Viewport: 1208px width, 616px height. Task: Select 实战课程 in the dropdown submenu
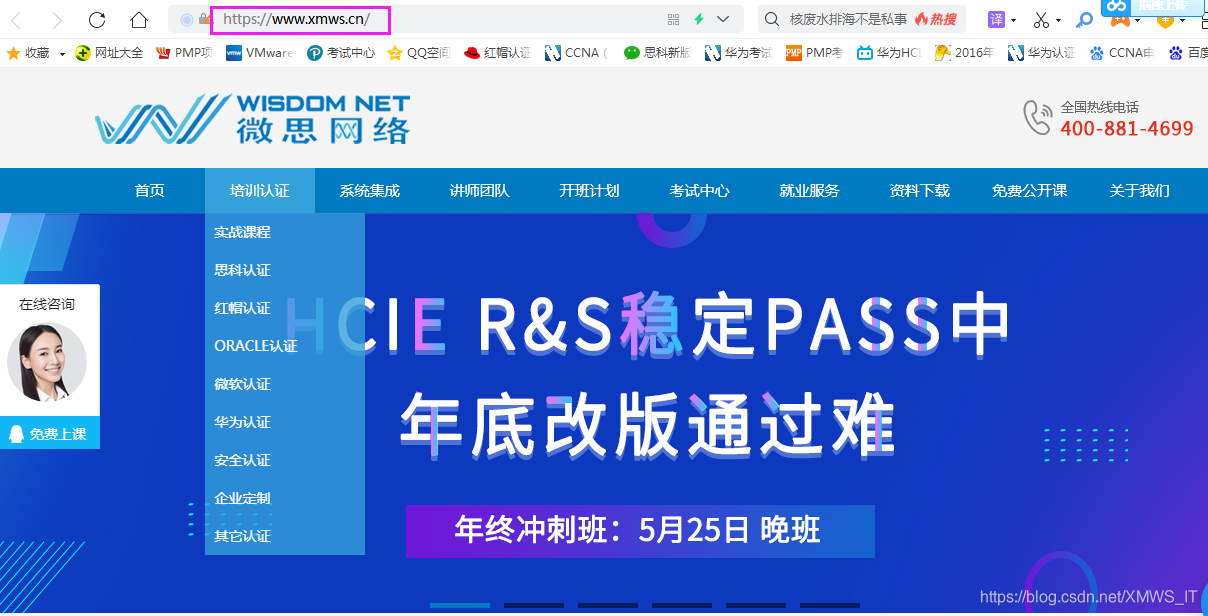click(285, 232)
